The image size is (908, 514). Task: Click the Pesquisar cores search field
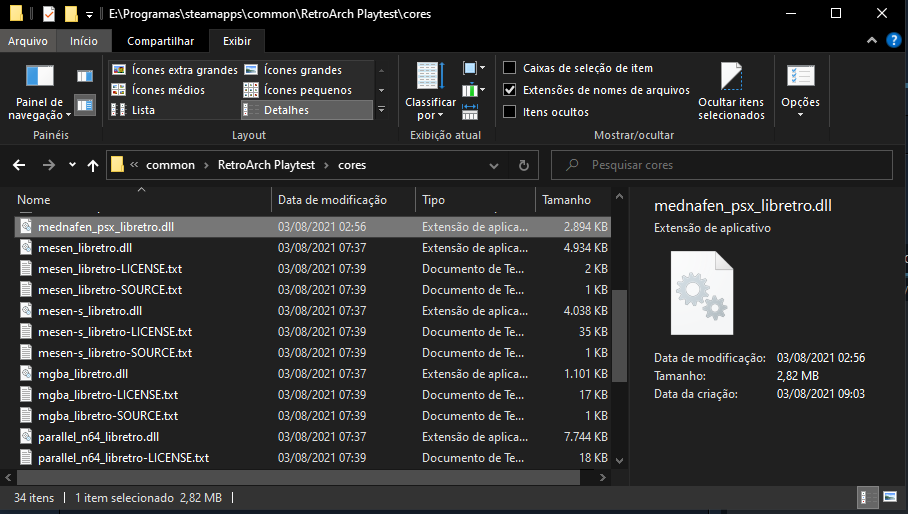(722, 165)
